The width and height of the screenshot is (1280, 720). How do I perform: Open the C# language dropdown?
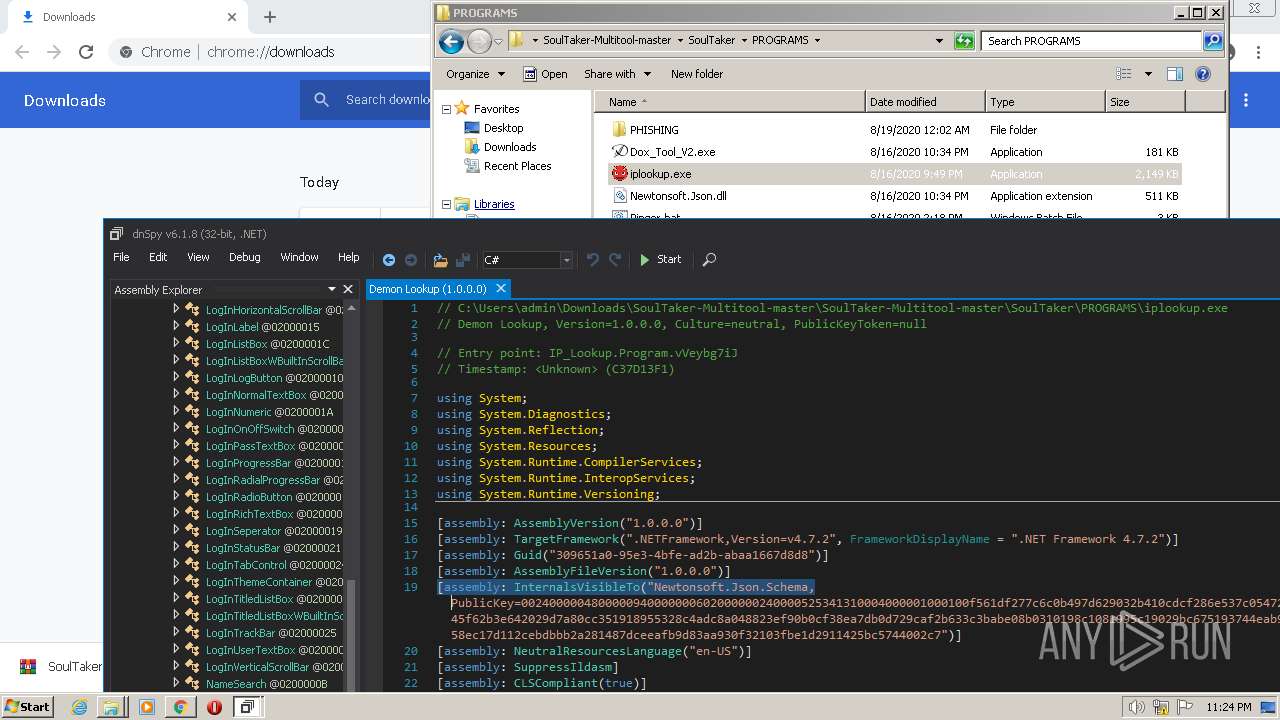tap(527, 260)
